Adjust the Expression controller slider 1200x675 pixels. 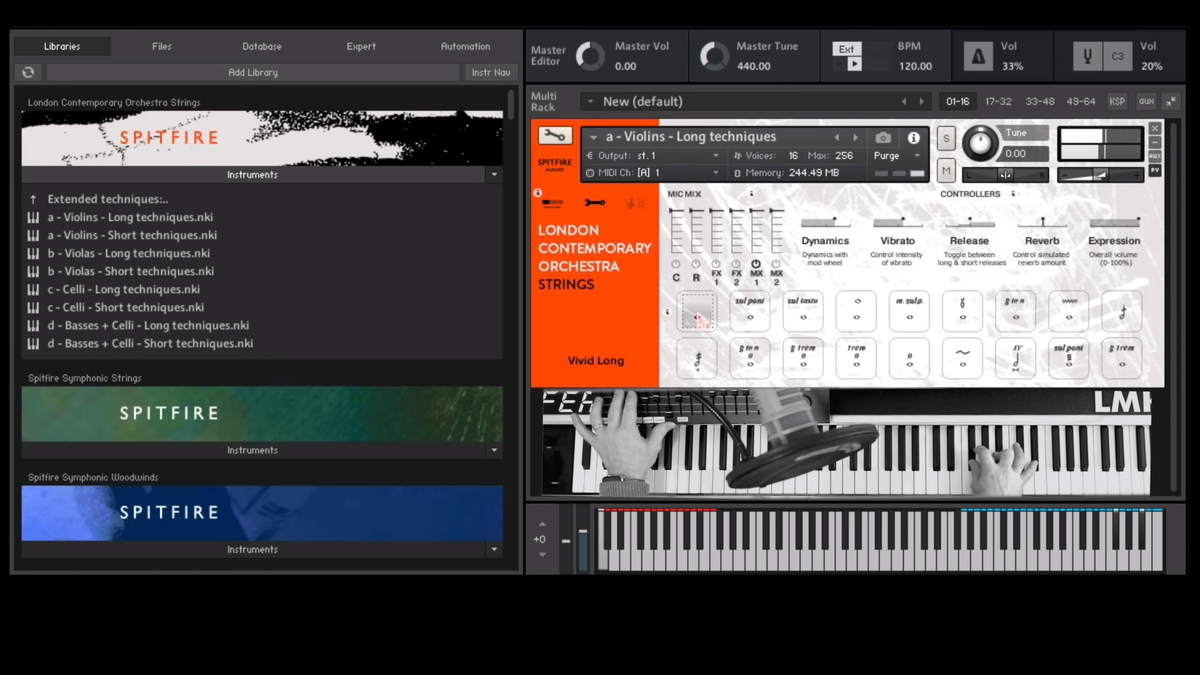point(1114,222)
